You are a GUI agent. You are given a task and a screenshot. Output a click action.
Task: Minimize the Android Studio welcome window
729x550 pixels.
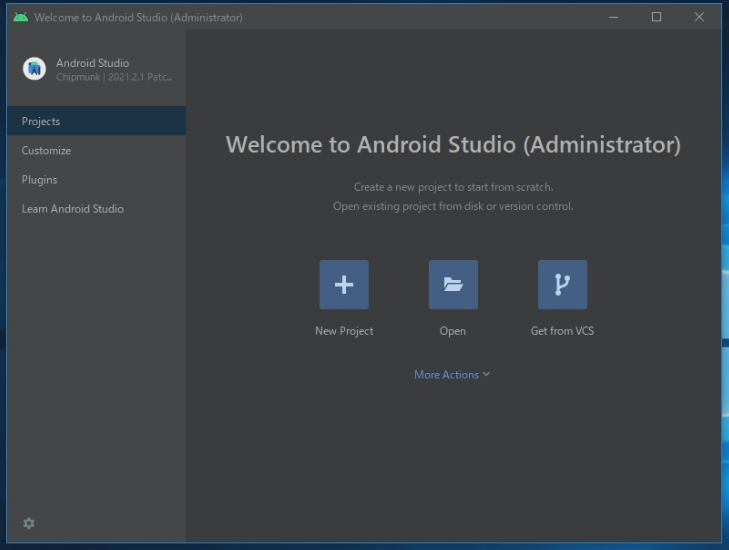[x=613, y=17]
